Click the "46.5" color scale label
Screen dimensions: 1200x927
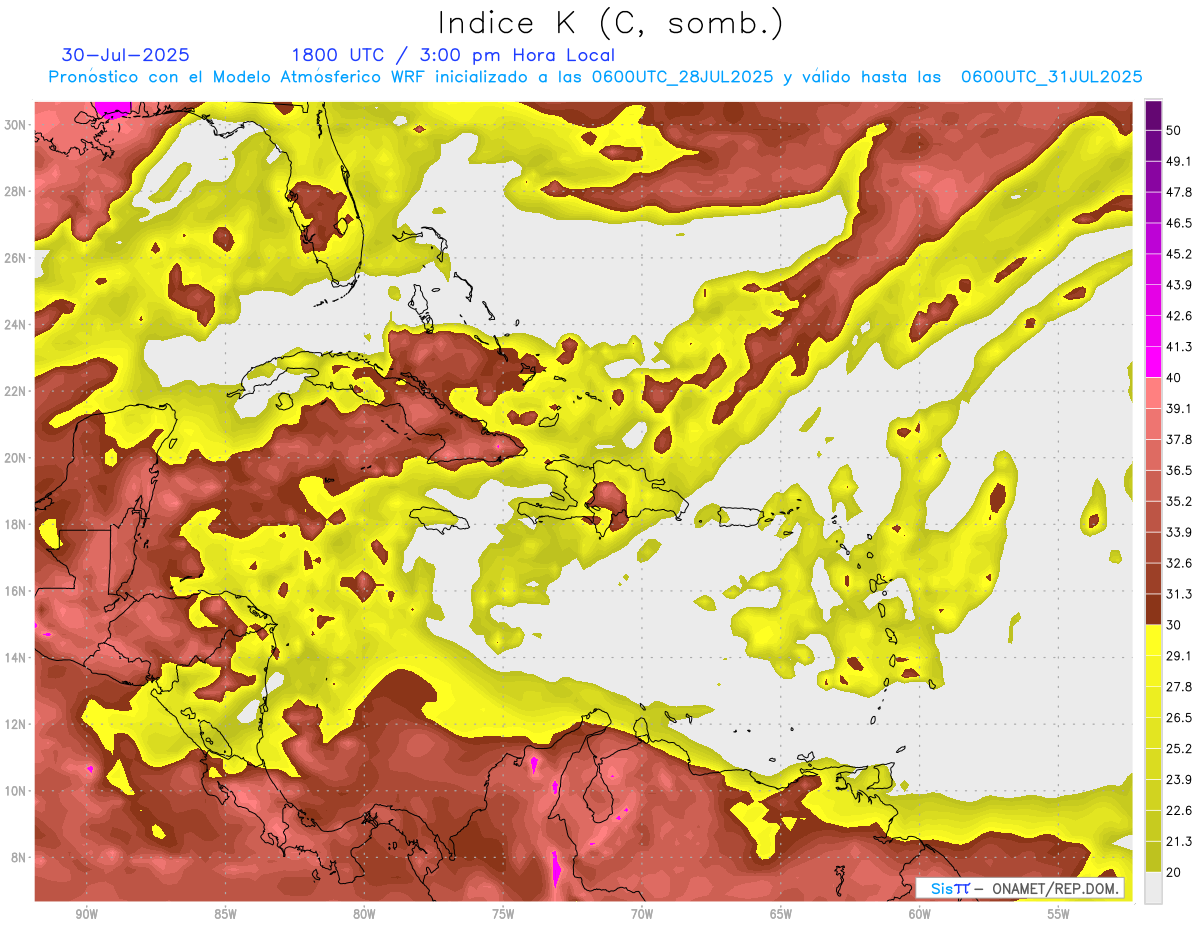(1179, 224)
